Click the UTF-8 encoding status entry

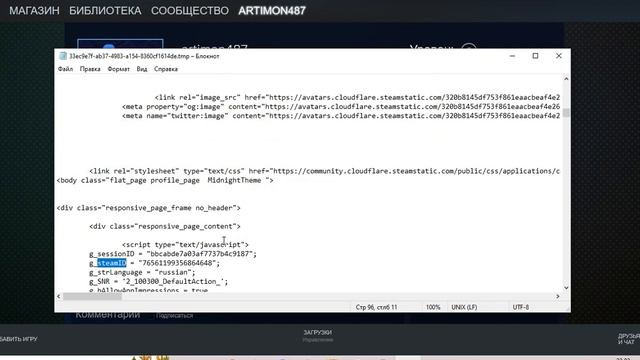(x=521, y=307)
